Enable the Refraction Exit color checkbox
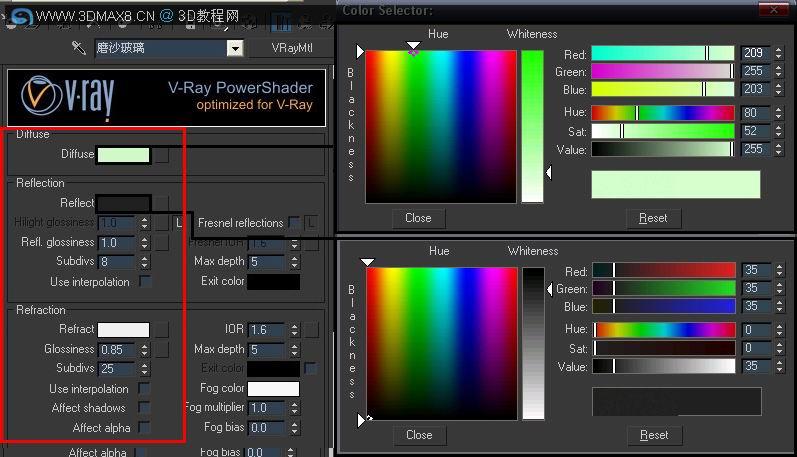797x457 pixels. point(310,368)
